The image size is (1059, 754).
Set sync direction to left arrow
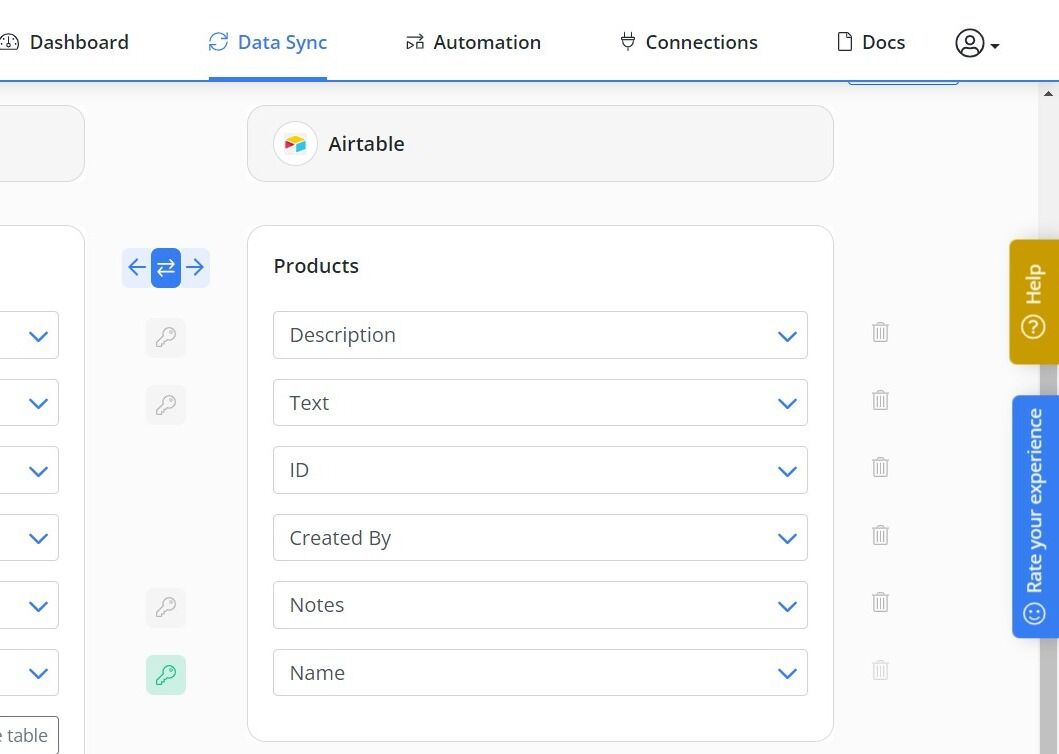(136, 268)
